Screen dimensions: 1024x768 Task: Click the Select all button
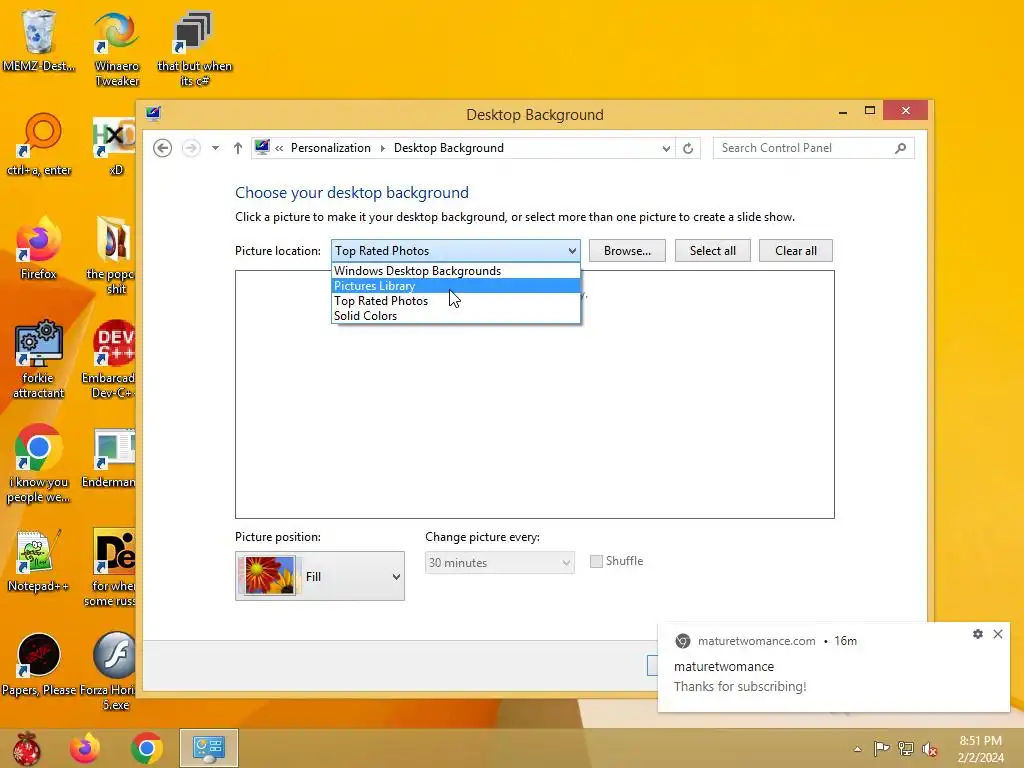712,251
